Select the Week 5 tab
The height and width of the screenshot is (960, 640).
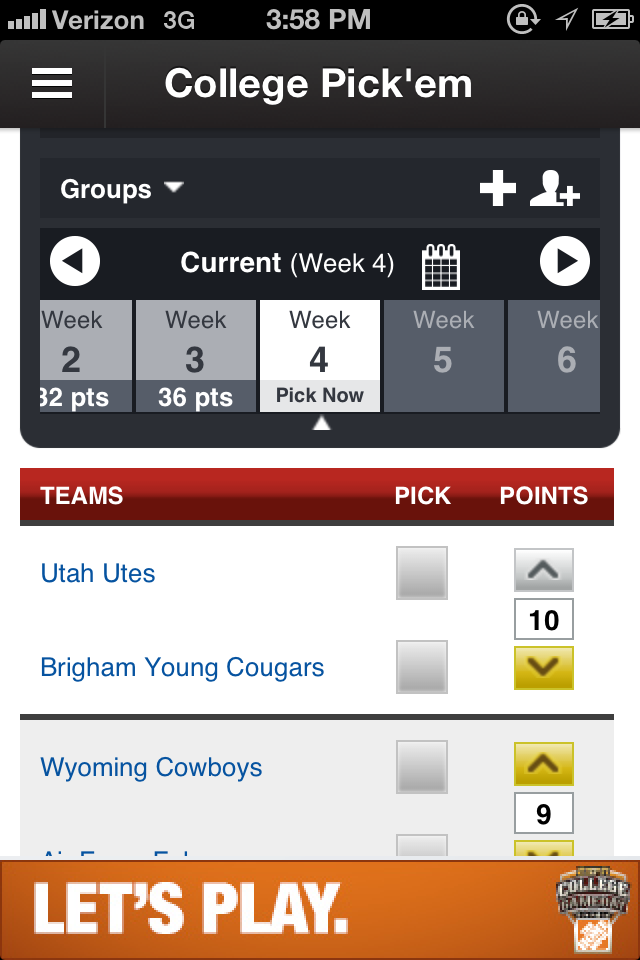(x=443, y=356)
